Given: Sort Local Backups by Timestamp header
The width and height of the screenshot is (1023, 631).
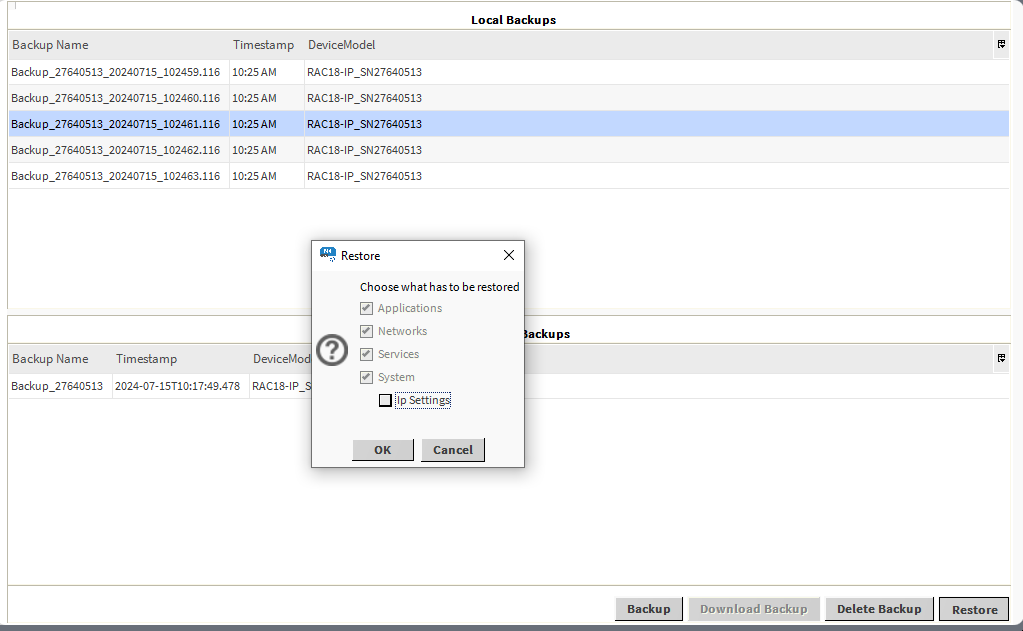Looking at the screenshot, I should (x=263, y=45).
